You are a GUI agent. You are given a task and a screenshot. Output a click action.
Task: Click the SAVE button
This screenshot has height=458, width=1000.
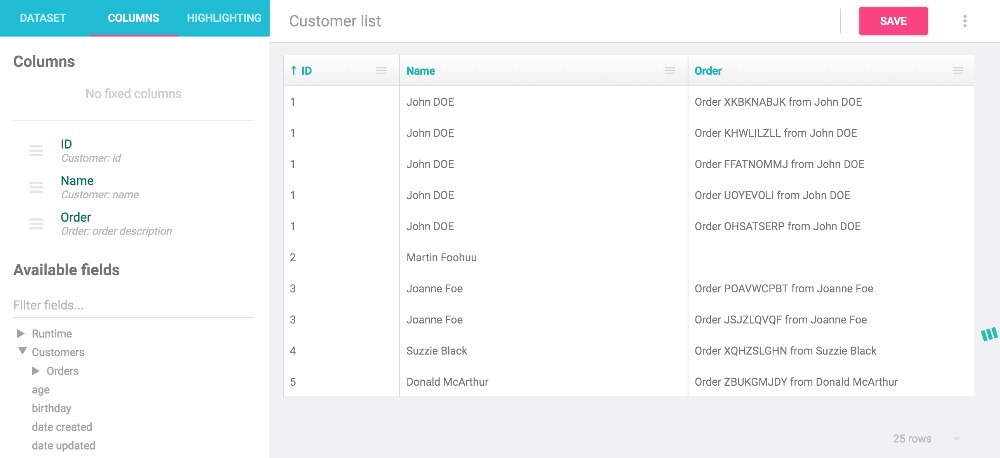pos(893,21)
